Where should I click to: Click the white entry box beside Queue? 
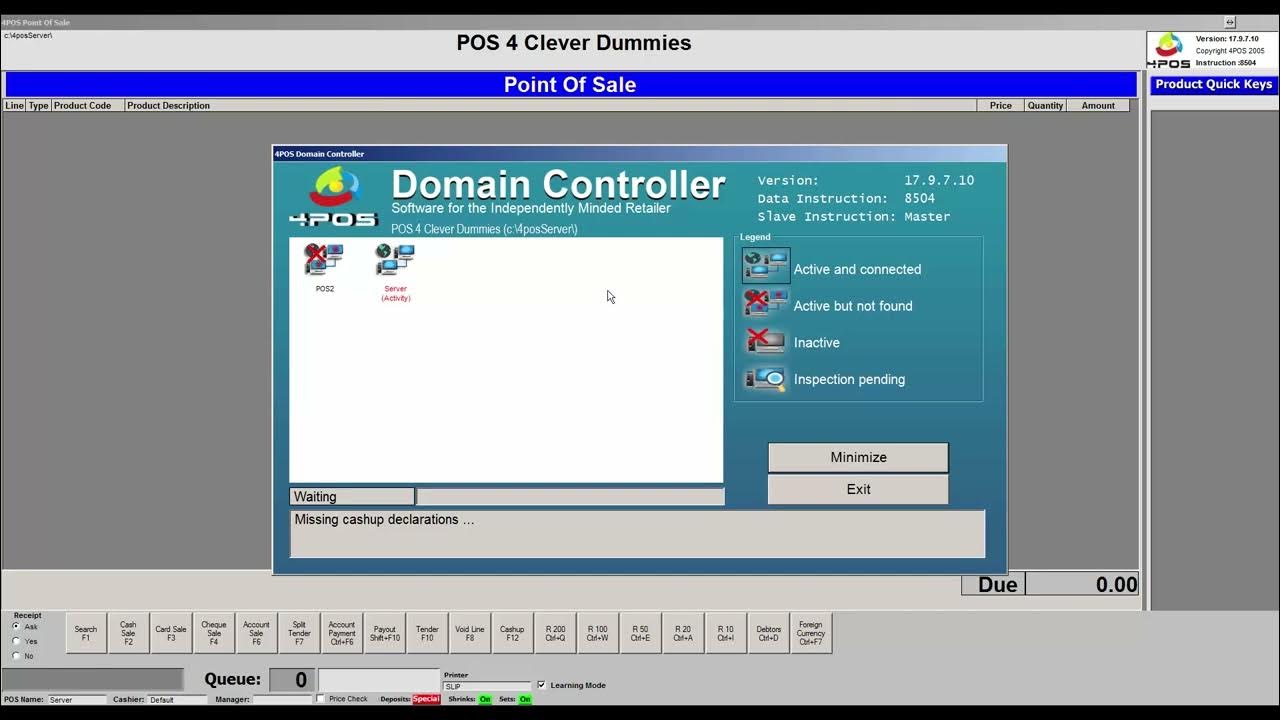pos(379,680)
